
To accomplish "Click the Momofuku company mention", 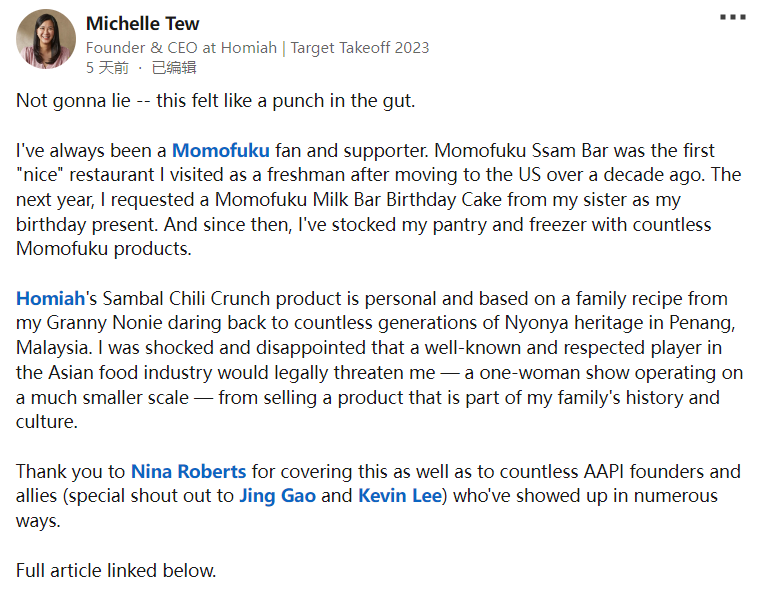I will [x=221, y=150].
